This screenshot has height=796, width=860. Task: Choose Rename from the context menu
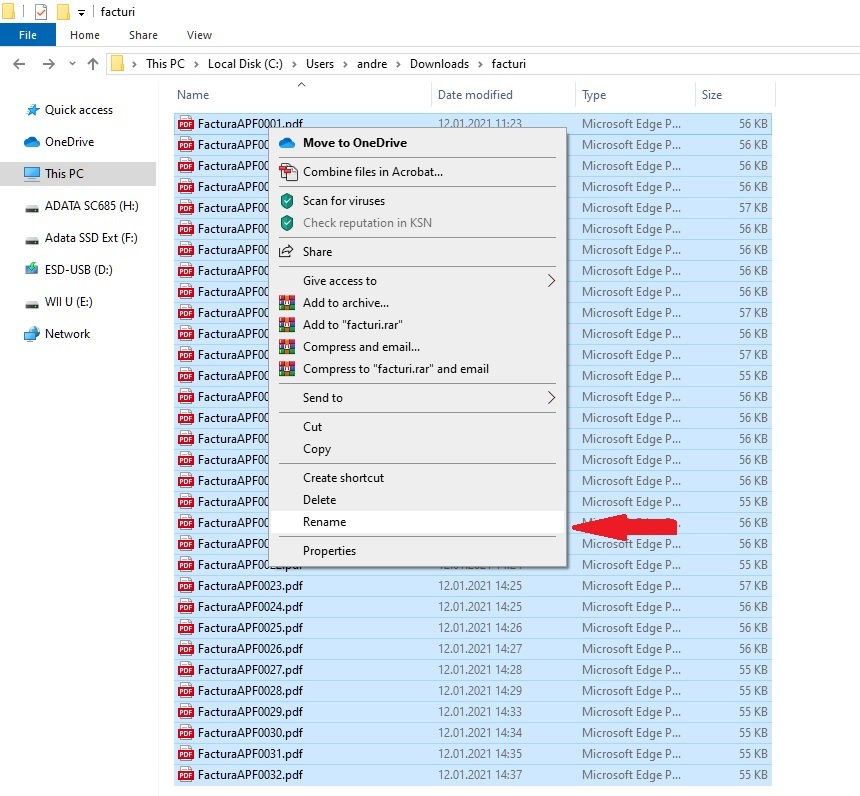pos(324,522)
